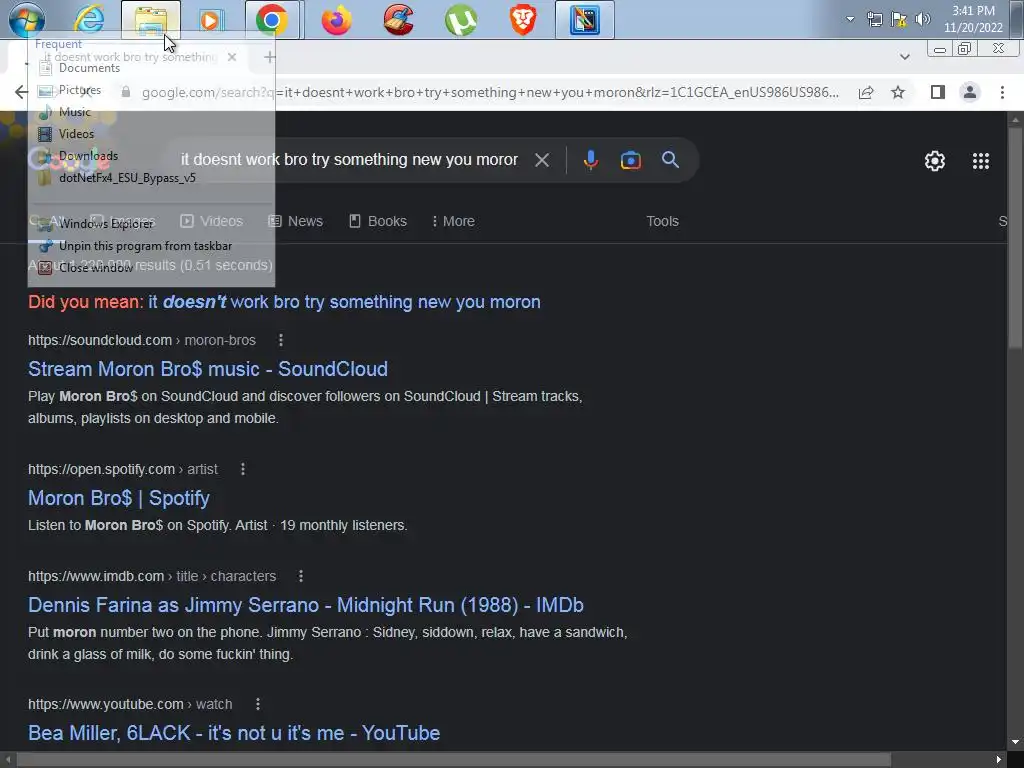1024x768 pixels.
Task: Switch to the Books results tab
Action: tap(378, 221)
